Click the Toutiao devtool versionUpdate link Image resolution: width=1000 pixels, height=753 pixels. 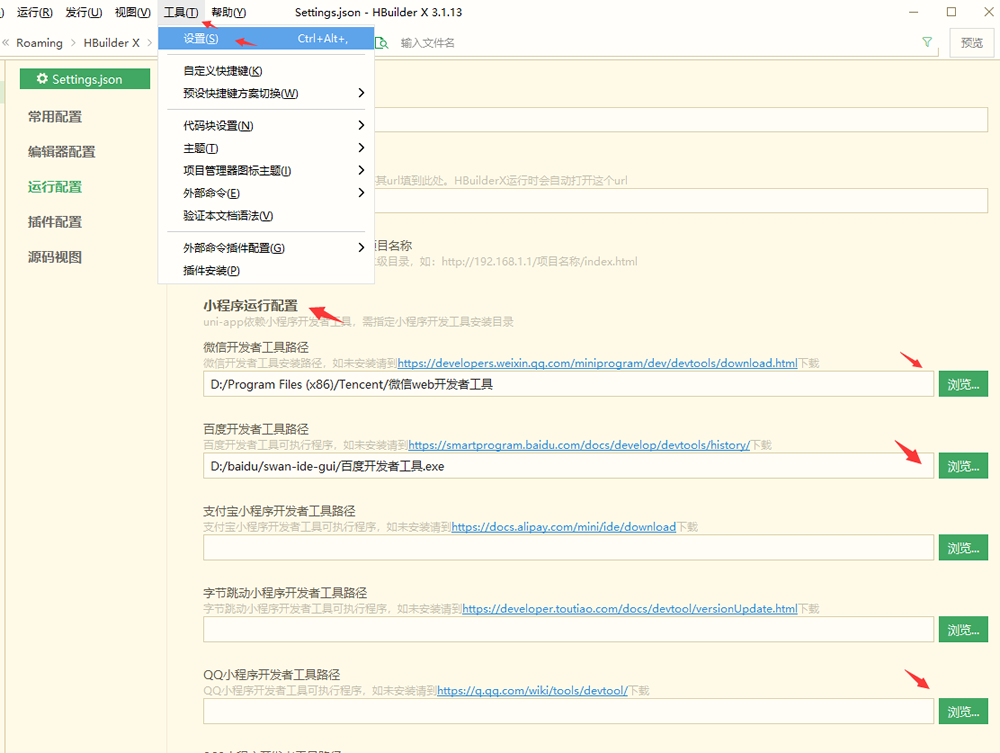[629, 608]
